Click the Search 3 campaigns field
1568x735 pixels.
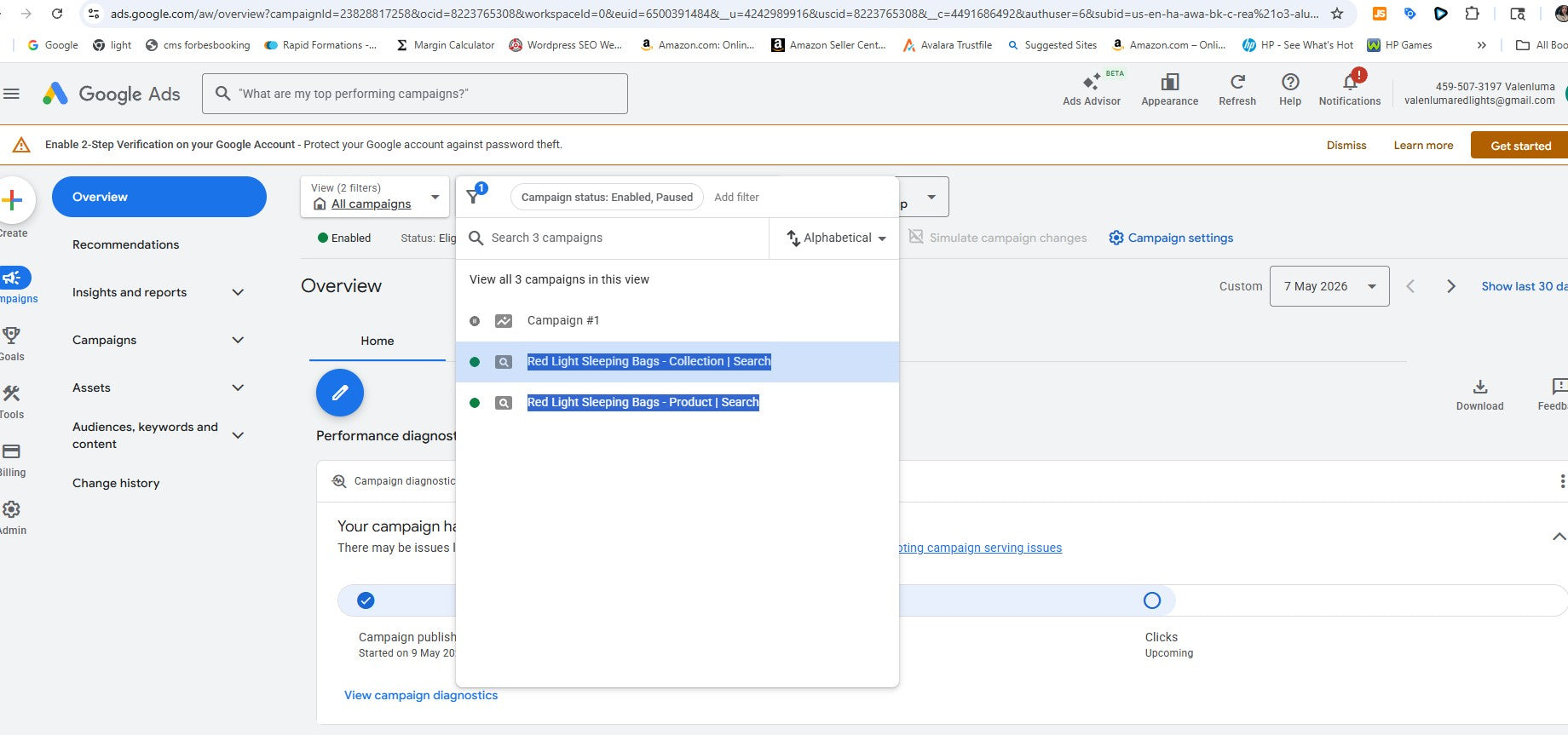click(614, 238)
